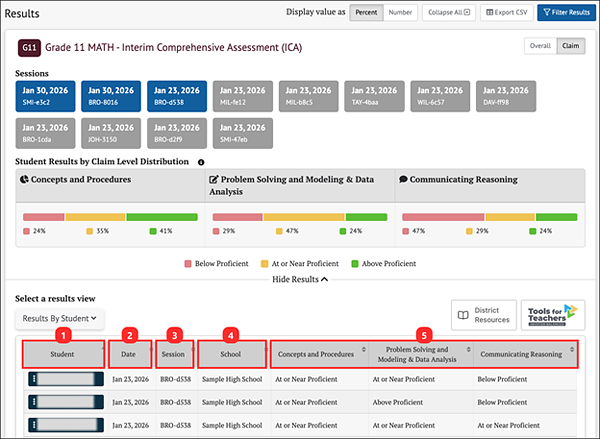The width and height of the screenshot is (600, 439).
Task: Toggle session JOH-3150
Action: tap(111, 133)
